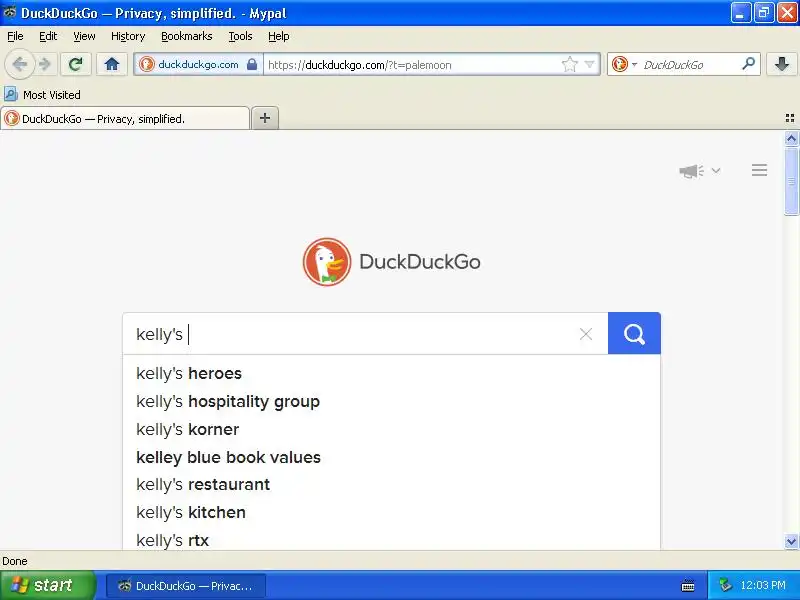Clear the search box with the X
The height and width of the screenshot is (600, 800).
586,334
